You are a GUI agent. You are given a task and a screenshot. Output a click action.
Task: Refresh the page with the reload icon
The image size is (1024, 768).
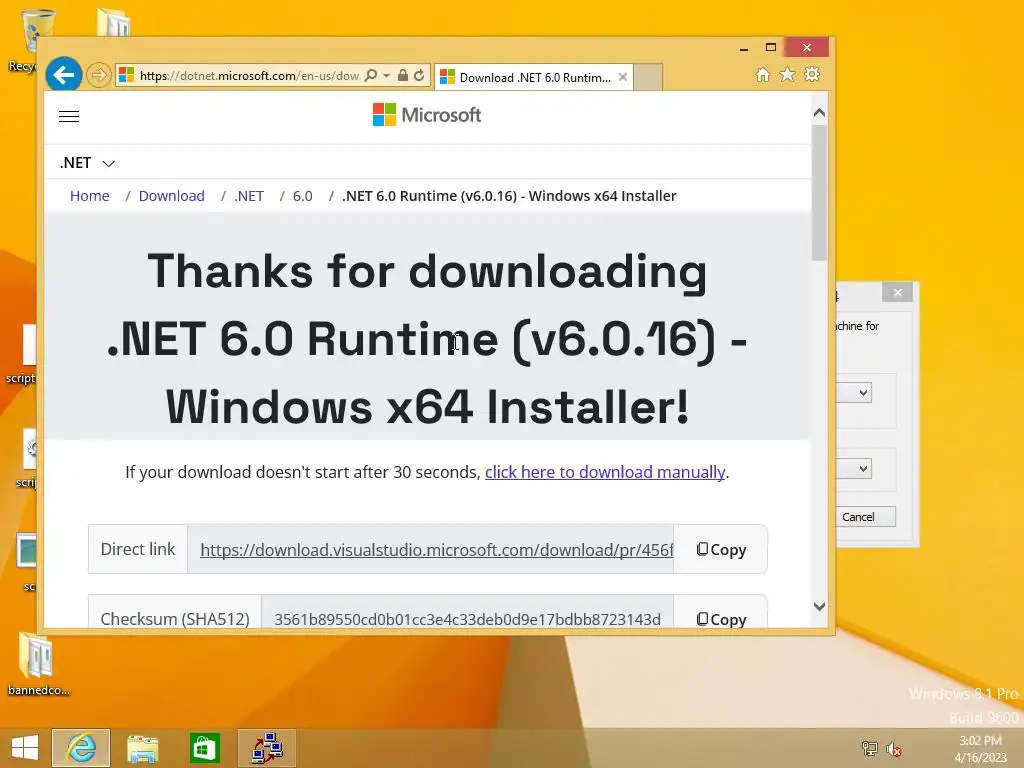pos(419,75)
